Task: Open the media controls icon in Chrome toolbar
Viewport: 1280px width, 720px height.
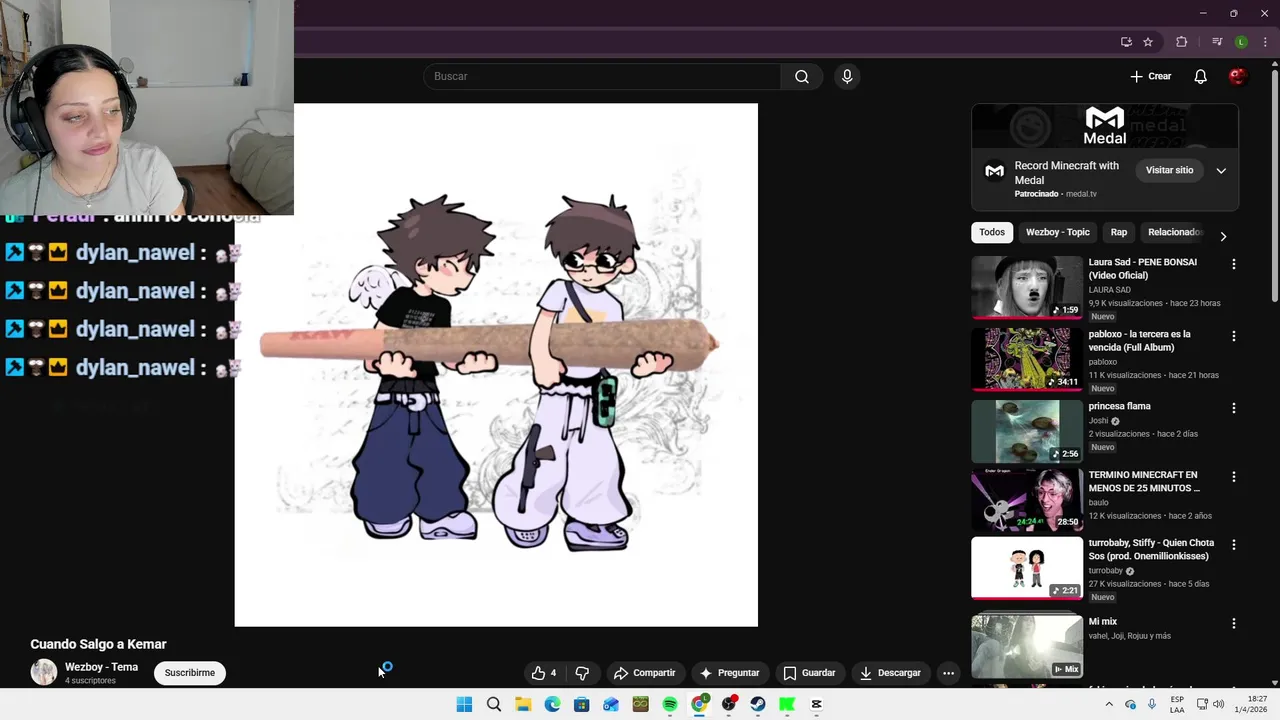Action: coord(1216,42)
